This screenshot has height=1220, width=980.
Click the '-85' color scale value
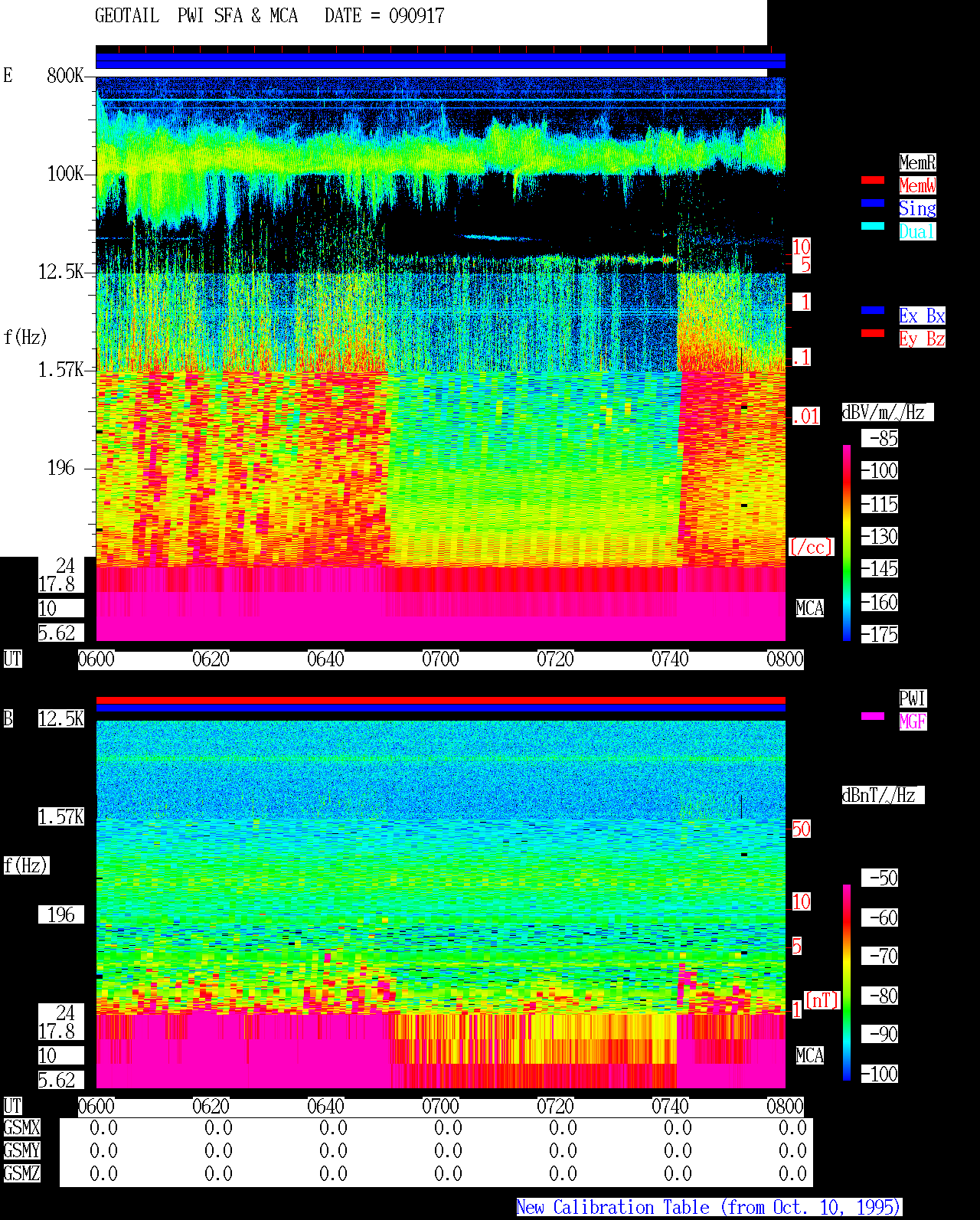[880, 439]
